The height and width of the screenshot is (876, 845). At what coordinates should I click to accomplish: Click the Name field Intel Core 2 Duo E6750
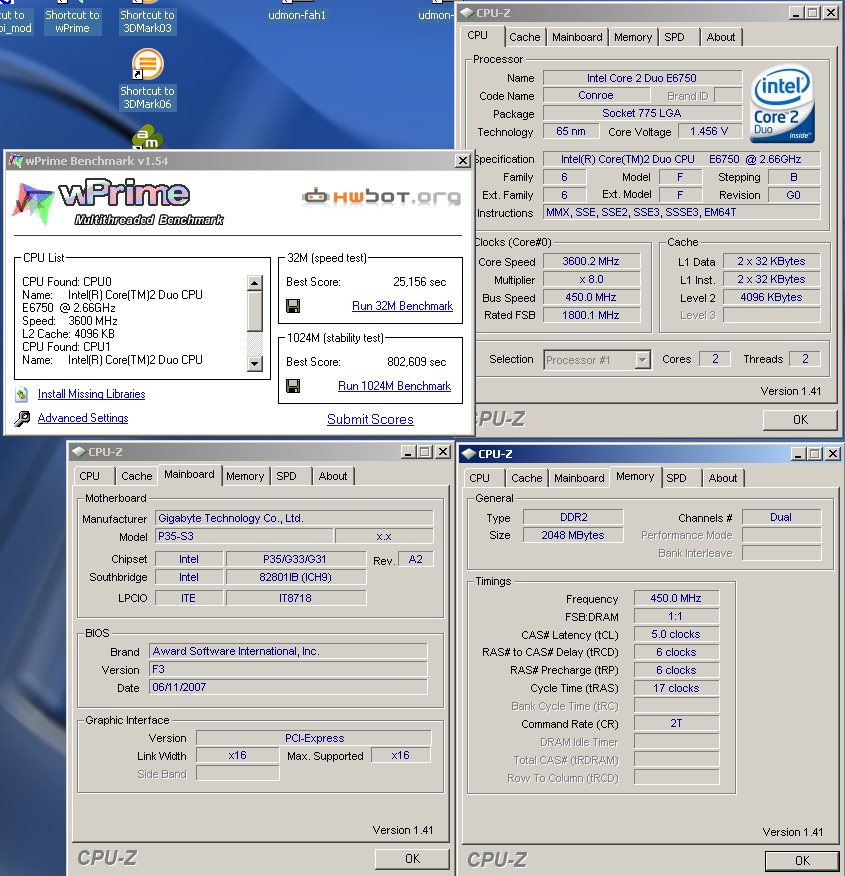tap(642, 78)
